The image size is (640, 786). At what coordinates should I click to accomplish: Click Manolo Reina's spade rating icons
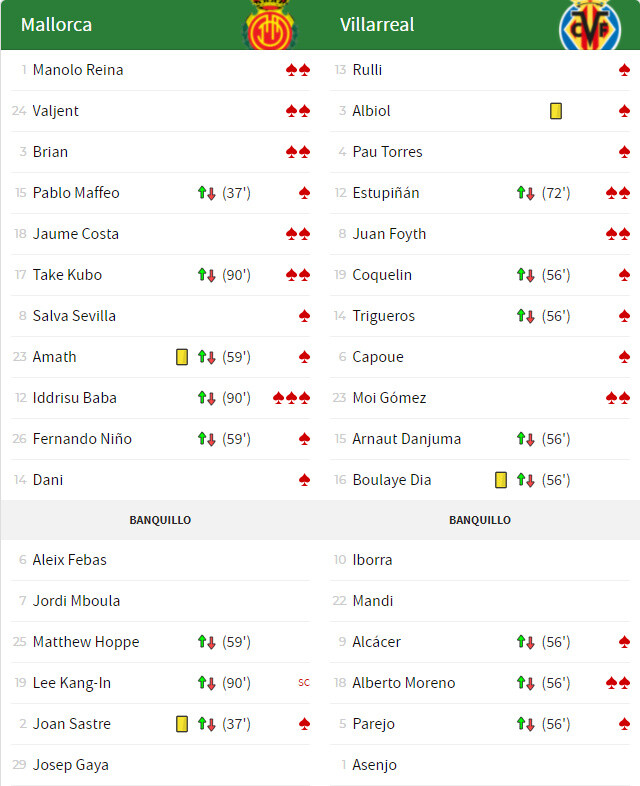click(298, 70)
